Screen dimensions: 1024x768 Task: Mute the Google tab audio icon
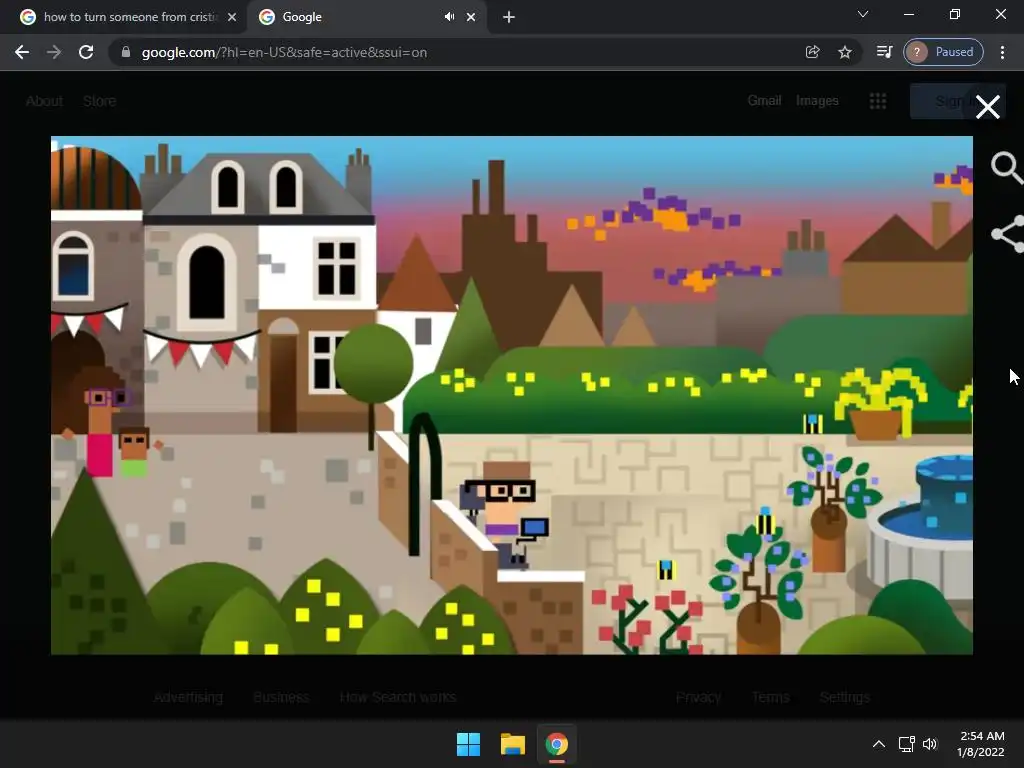pyautogui.click(x=449, y=17)
